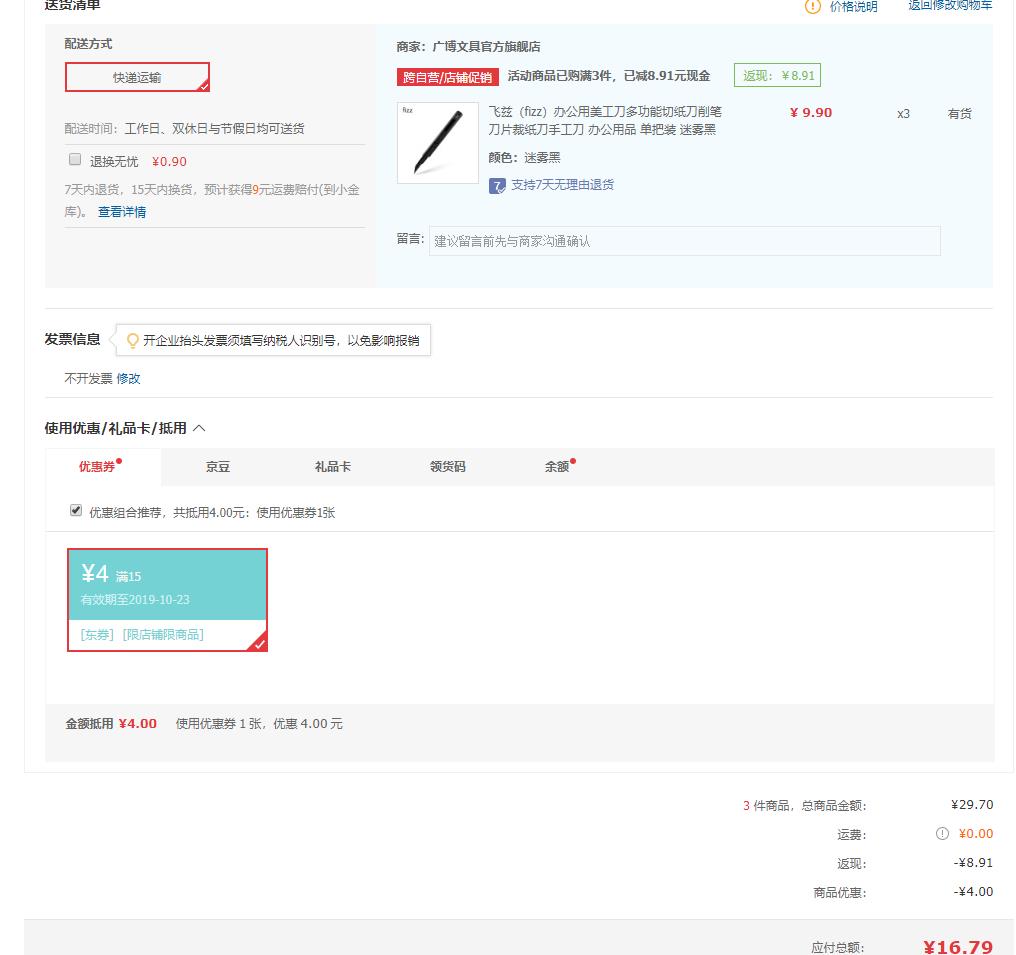Click the total payable ¥16.79
Image resolution: width=1016 pixels, height=955 pixels.
(958, 947)
